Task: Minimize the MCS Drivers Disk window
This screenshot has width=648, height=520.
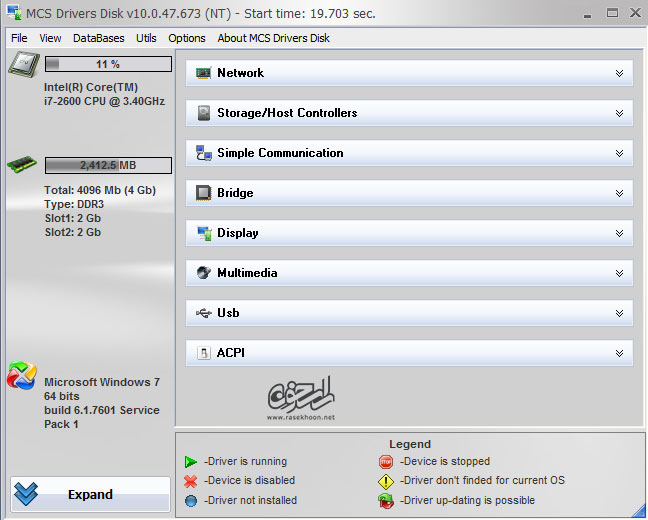Action: 587,14
